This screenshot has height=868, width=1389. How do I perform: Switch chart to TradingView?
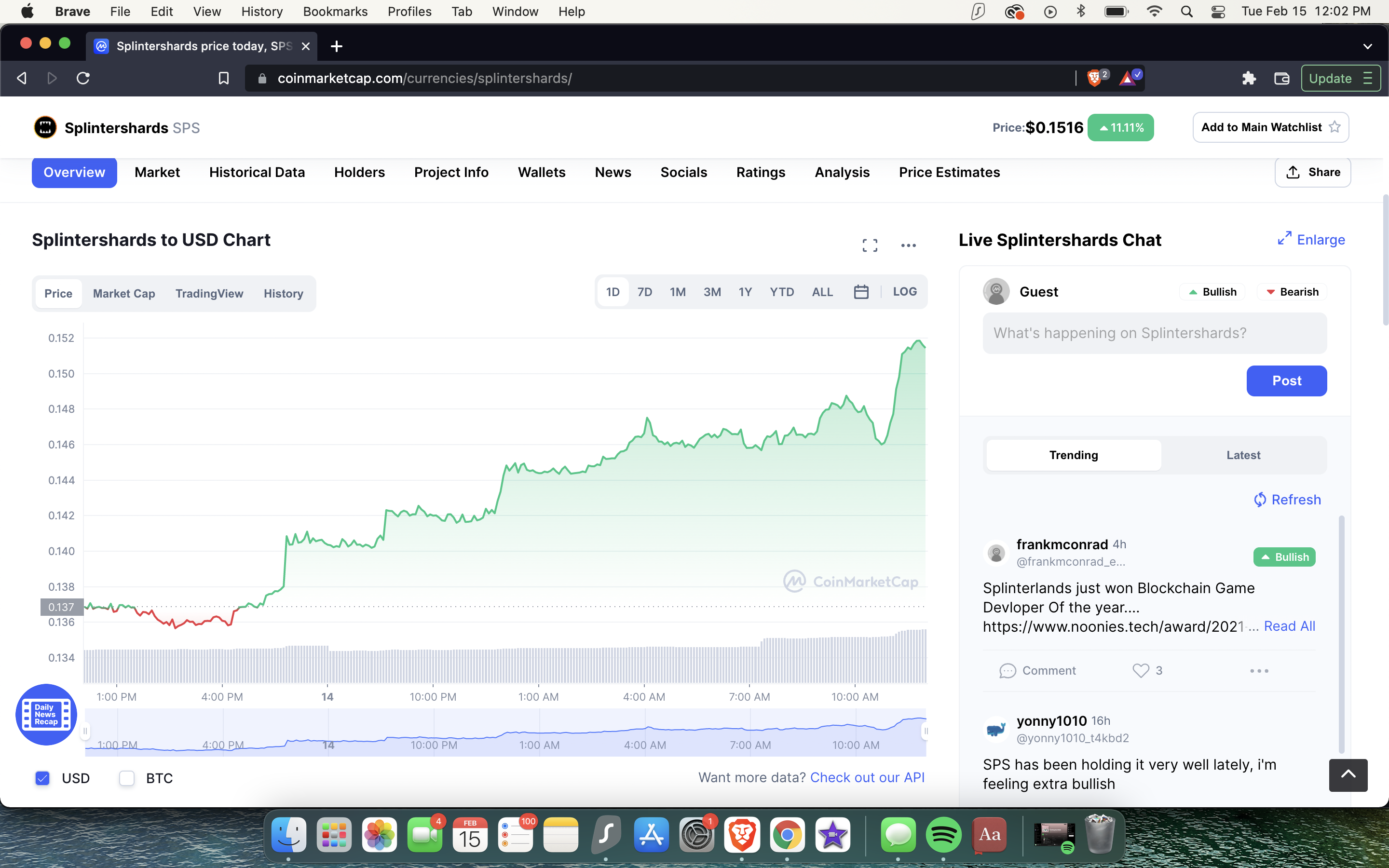[209, 293]
